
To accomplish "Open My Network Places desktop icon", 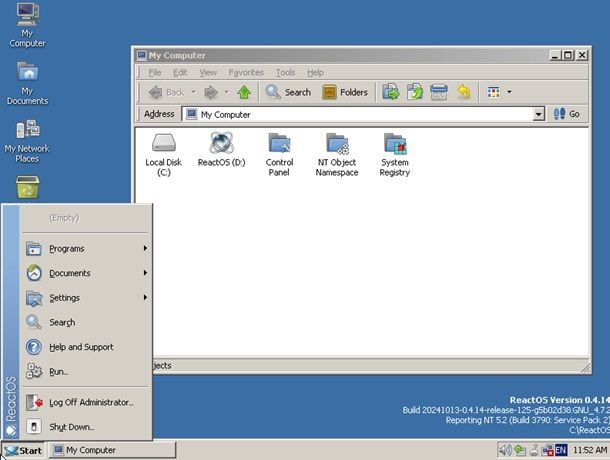I will pyautogui.click(x=27, y=141).
